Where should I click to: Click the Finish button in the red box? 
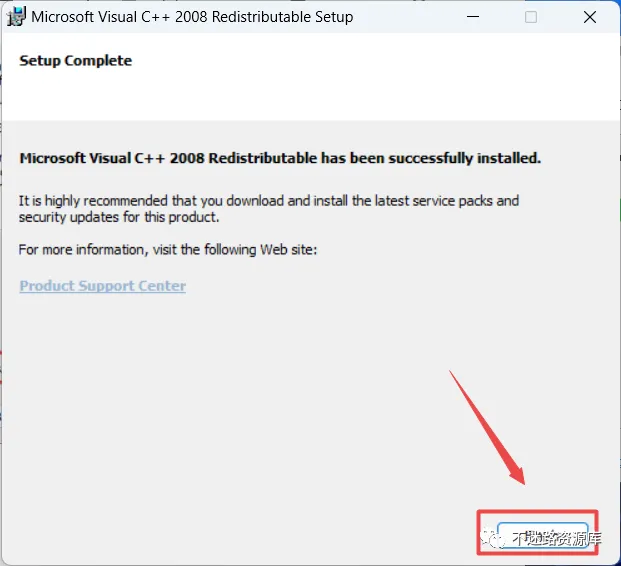click(543, 535)
